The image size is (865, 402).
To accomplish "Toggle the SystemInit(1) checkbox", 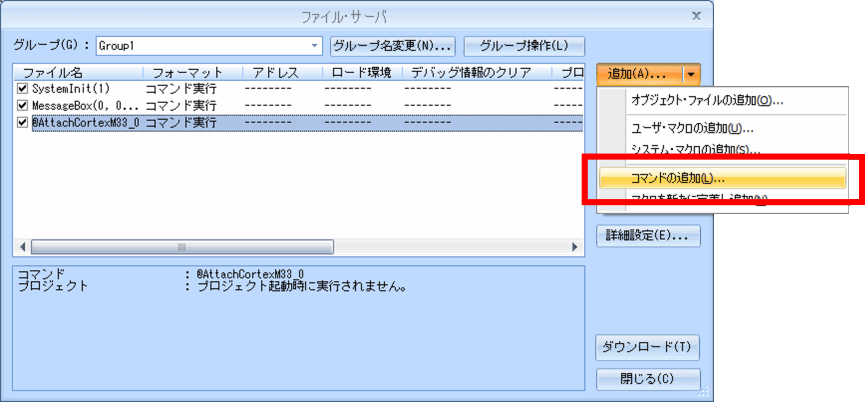I will [x=23, y=89].
